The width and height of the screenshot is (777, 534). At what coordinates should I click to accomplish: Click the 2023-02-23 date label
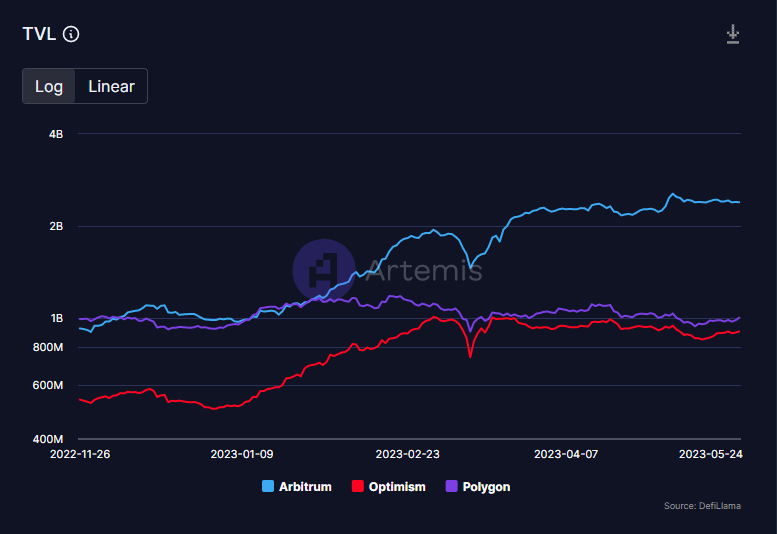tap(407, 454)
